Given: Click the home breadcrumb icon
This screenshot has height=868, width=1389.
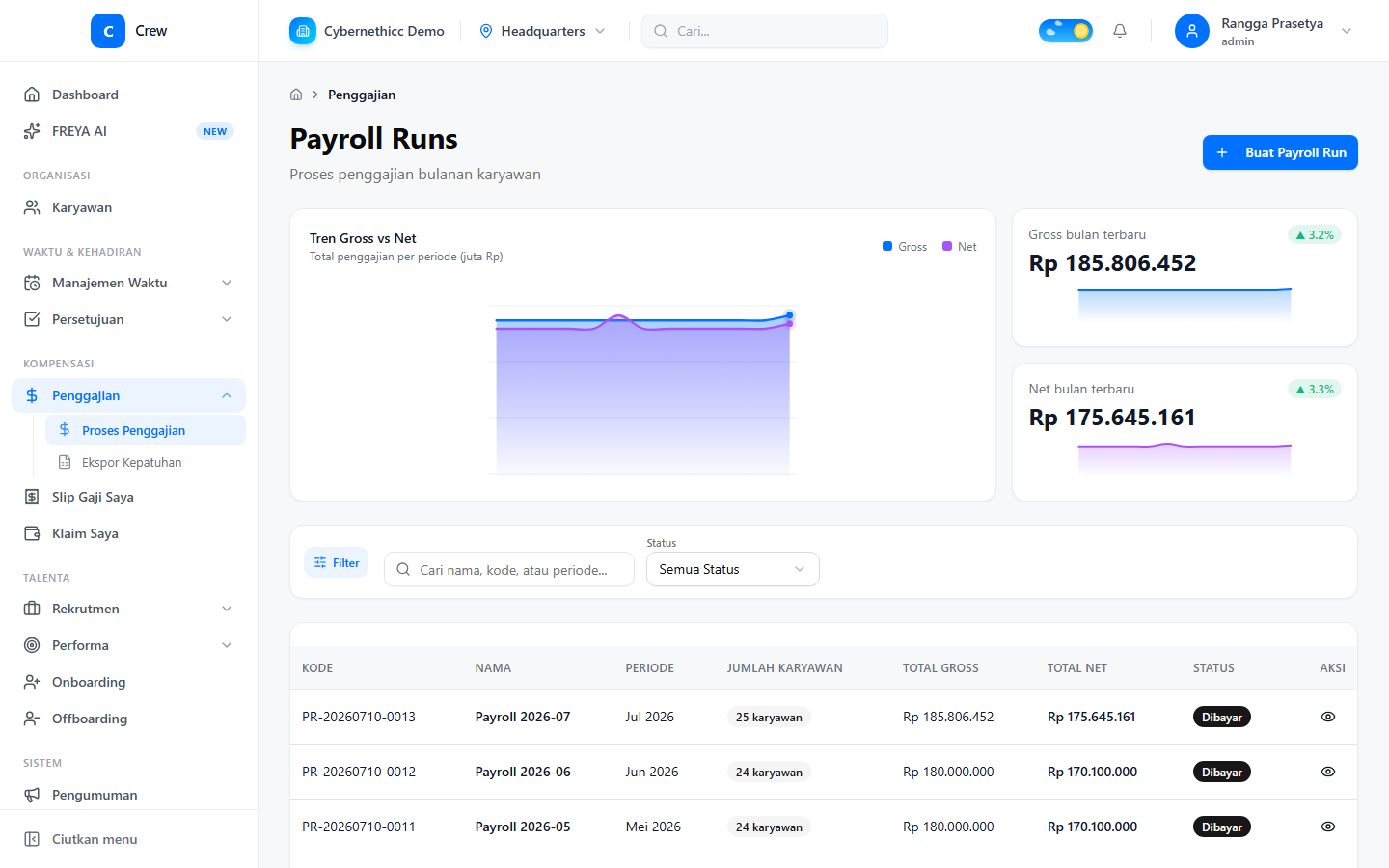Looking at the screenshot, I should [296, 95].
